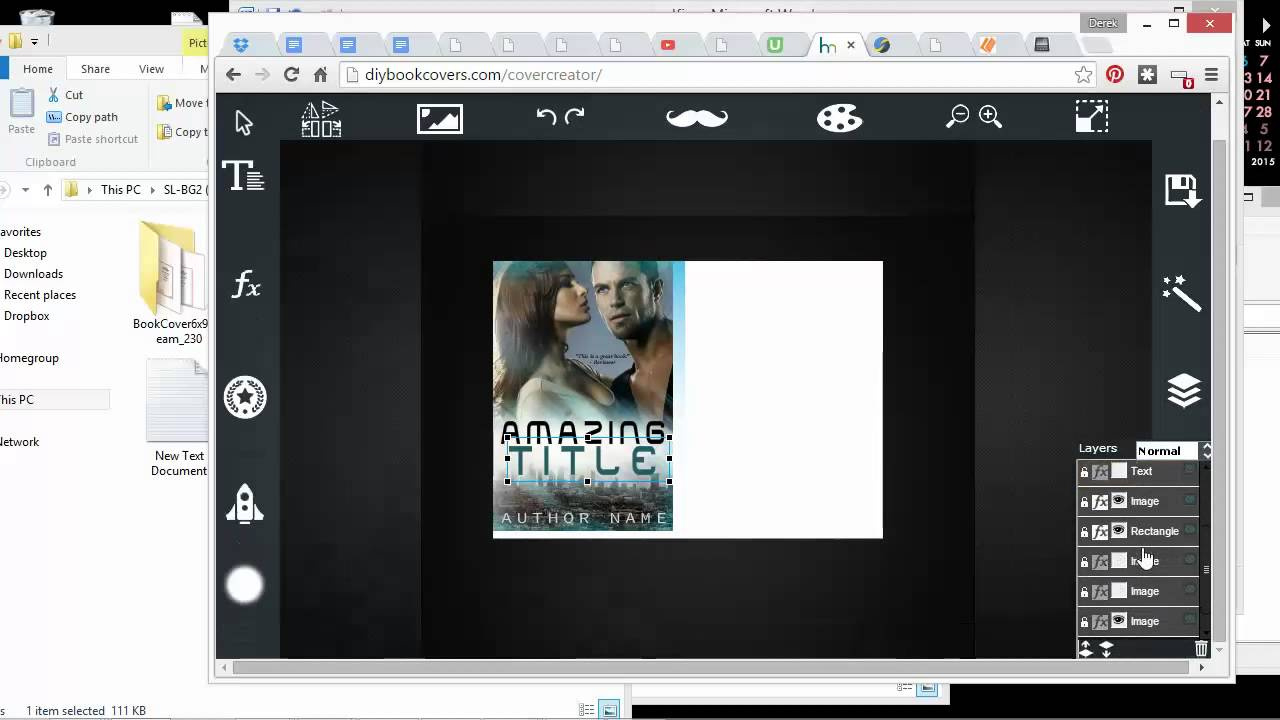Click the lock icon on the Text layer
1280x720 pixels.
[1084, 471]
